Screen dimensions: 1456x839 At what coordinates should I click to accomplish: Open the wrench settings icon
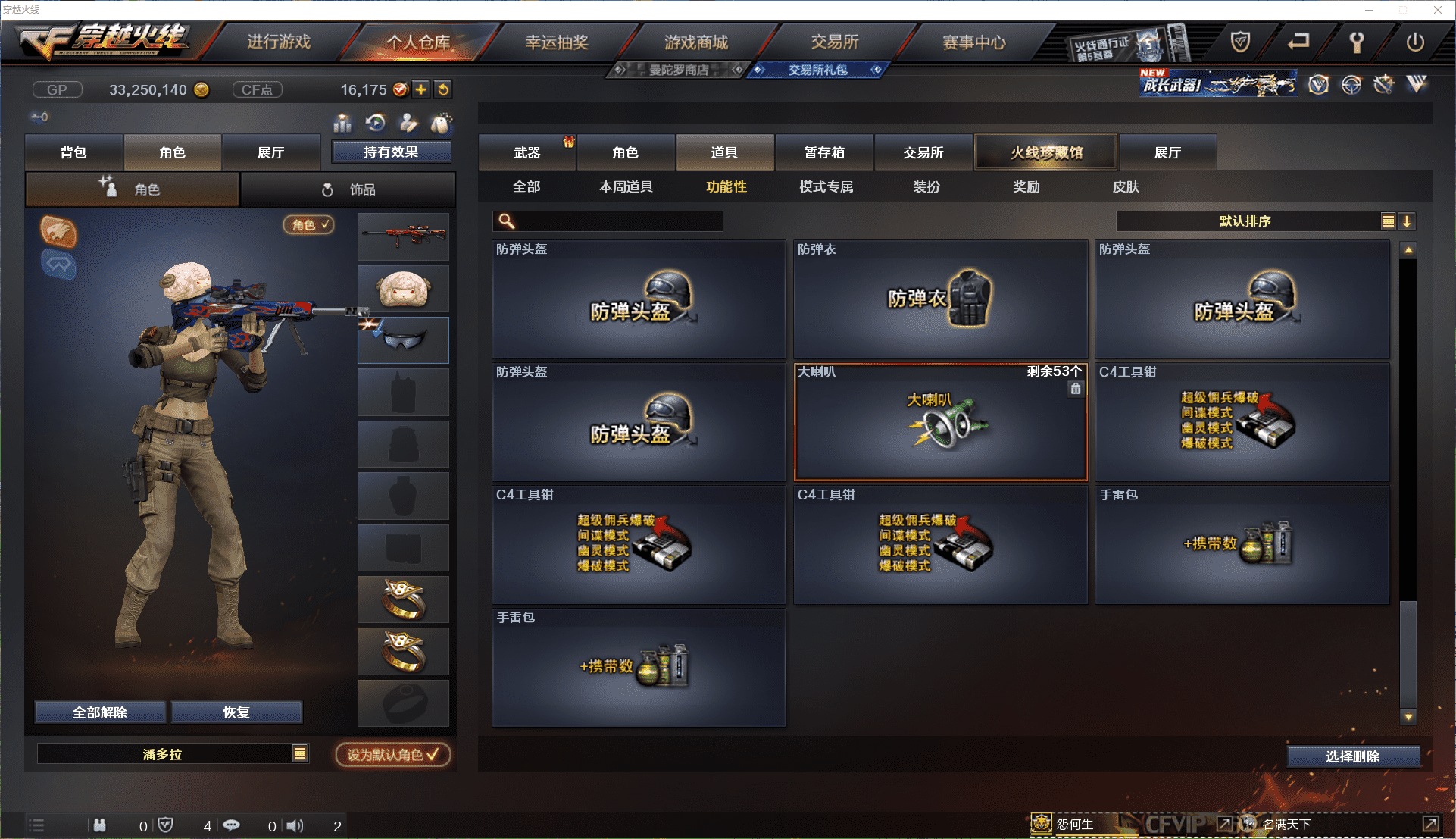pos(1357,42)
